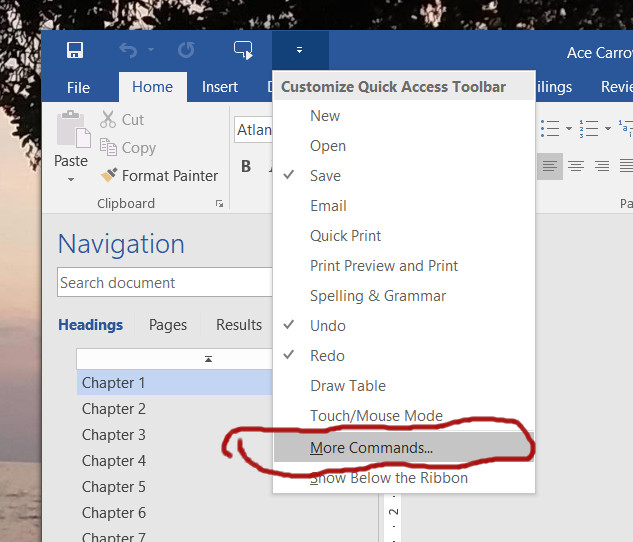The width and height of the screenshot is (633, 542).
Task: Open the Customize Quick Access Toolbar dropdown arrow
Action: pos(299,50)
